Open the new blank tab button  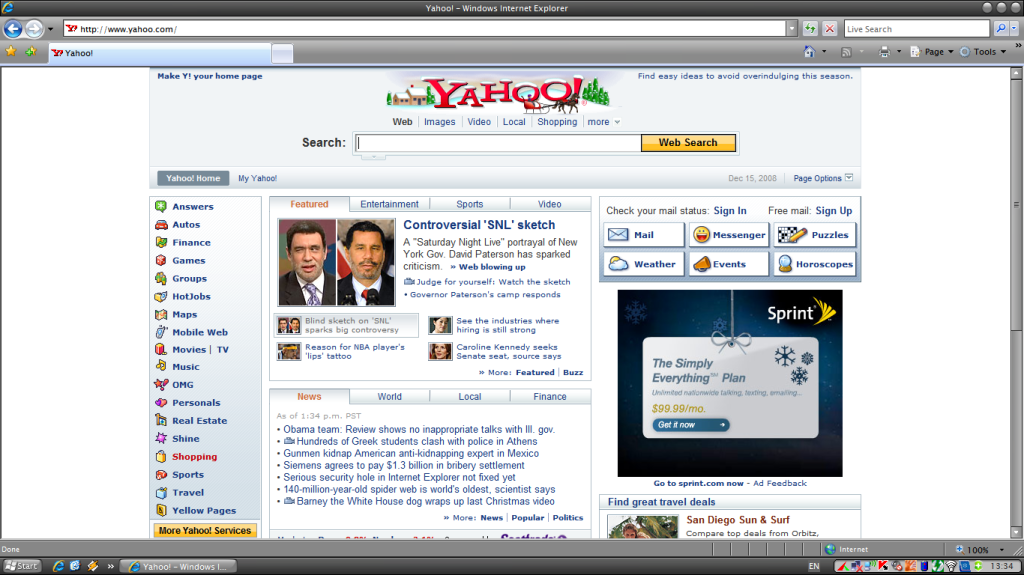(282, 54)
